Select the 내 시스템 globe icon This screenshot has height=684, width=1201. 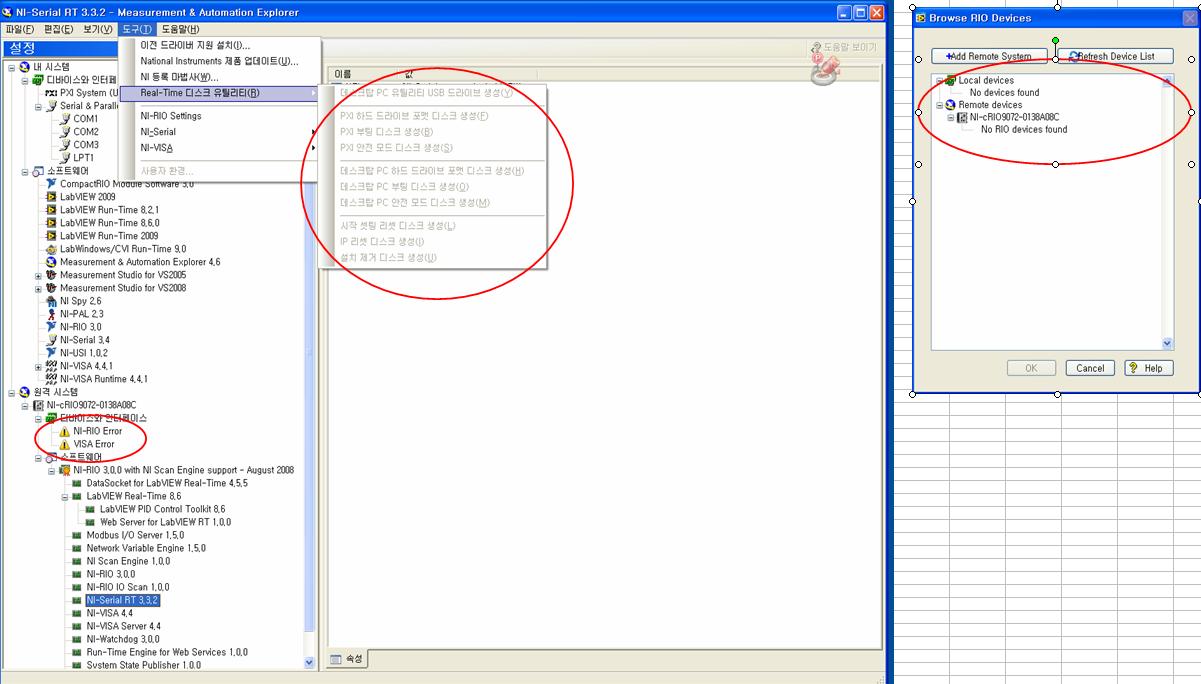(x=24, y=67)
